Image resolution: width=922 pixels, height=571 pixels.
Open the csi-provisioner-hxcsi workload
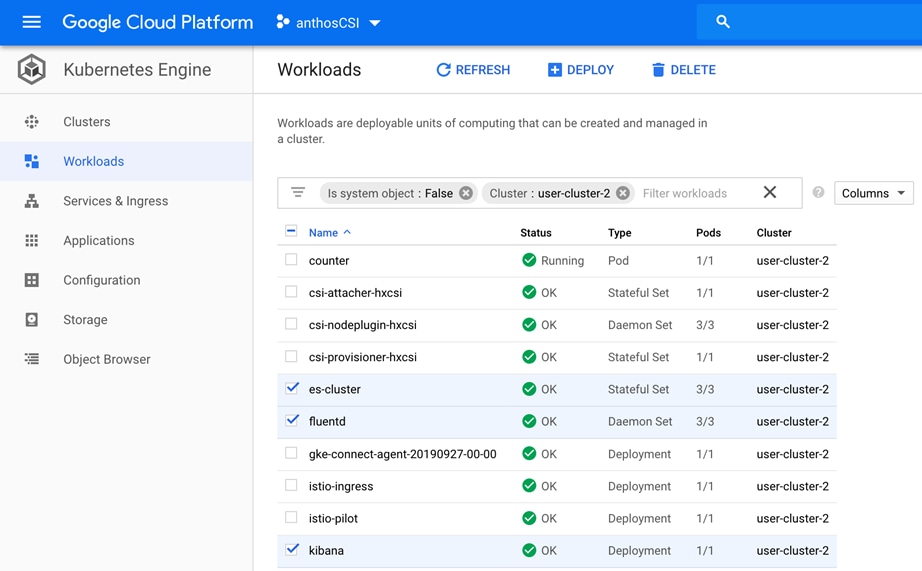click(362, 358)
